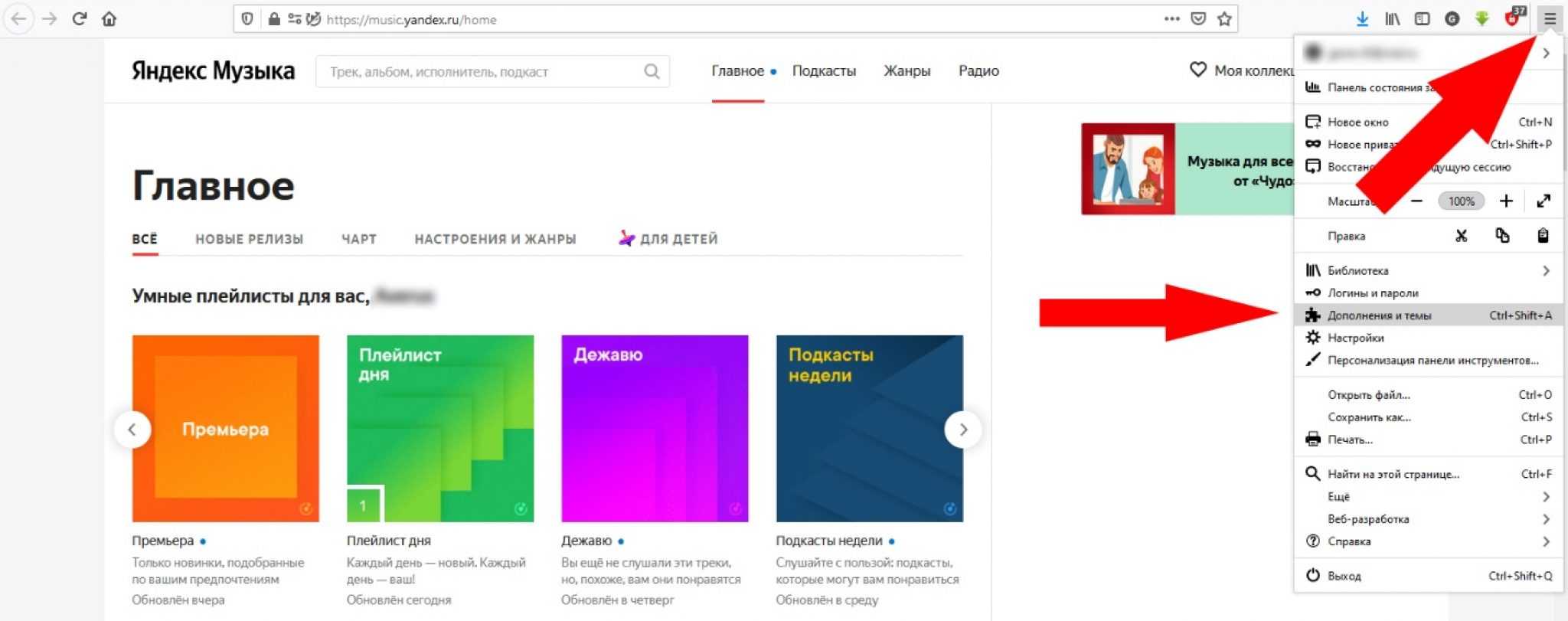This screenshot has width=1568, height=621.
Task: Choose Персонализация панели инструментов
Action: (1429, 360)
